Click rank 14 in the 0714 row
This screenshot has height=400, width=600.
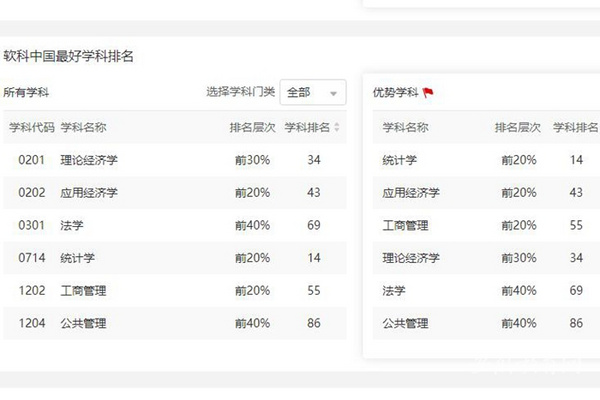pyautogui.click(x=314, y=258)
